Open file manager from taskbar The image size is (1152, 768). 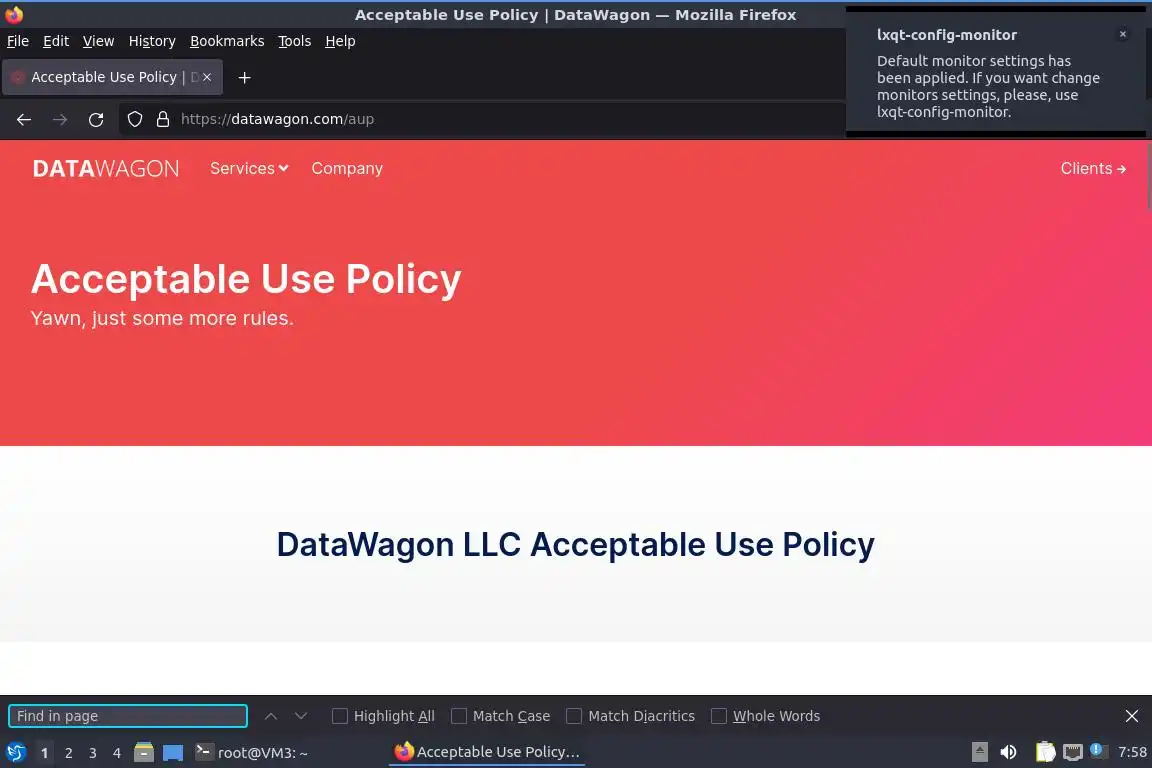(144, 752)
